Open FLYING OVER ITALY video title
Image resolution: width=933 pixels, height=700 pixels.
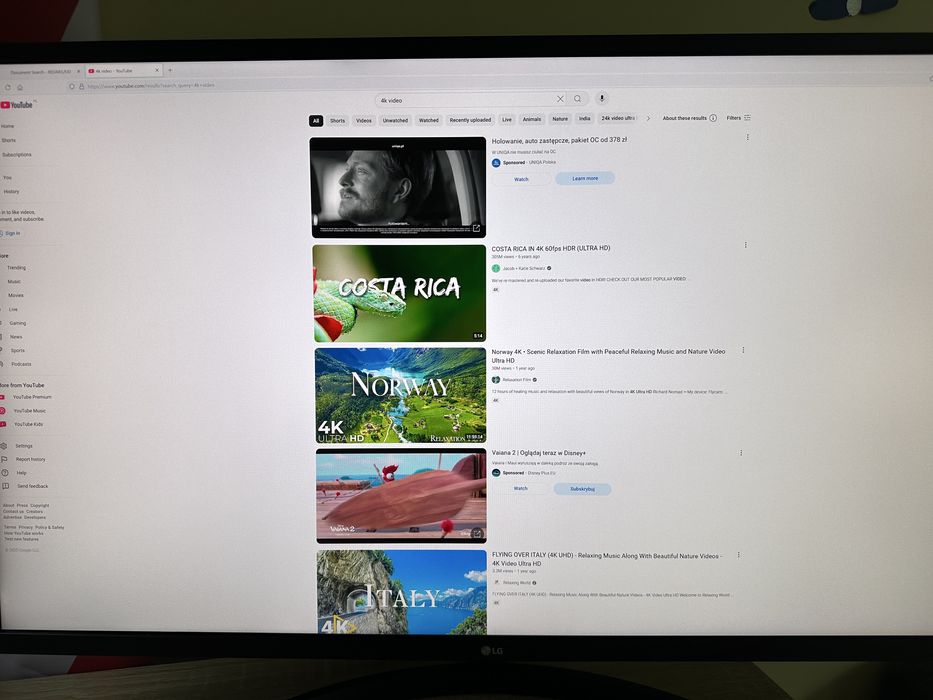[606, 560]
